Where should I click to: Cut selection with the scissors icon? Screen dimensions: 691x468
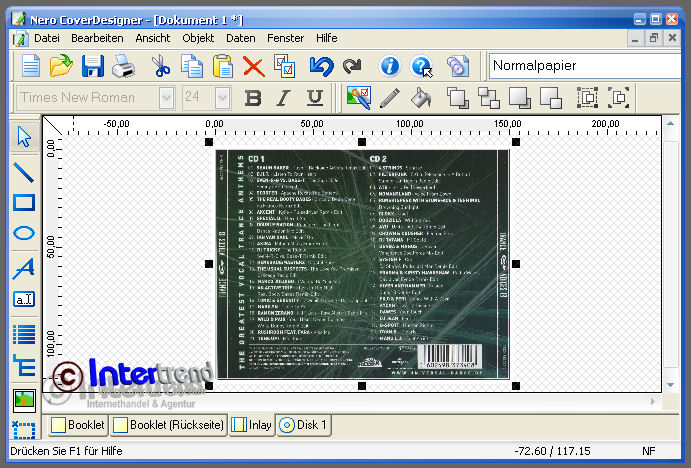pos(160,66)
